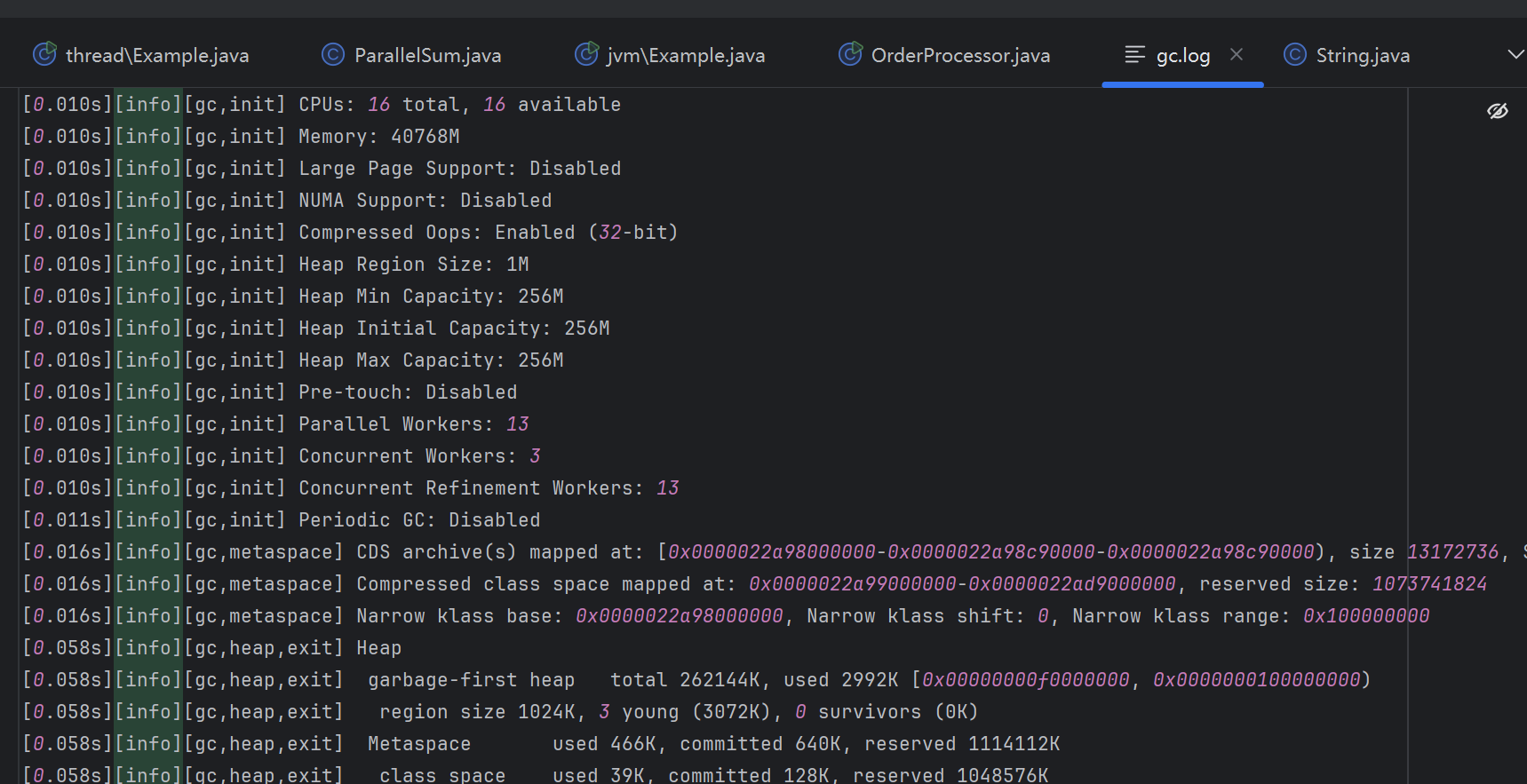Open the OrderProcessor.java tab
This screenshot has width=1527, height=784.
tap(944, 55)
